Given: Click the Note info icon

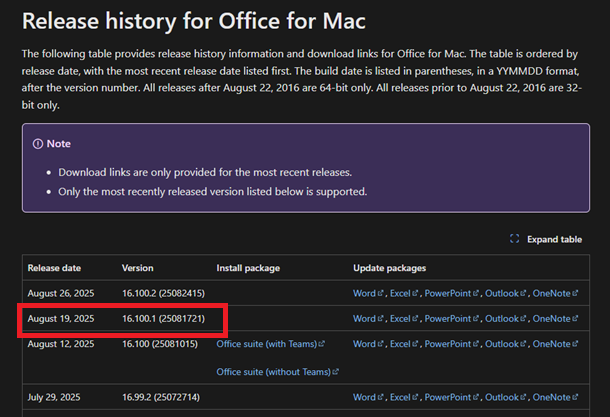Looking at the screenshot, I should pos(38,144).
